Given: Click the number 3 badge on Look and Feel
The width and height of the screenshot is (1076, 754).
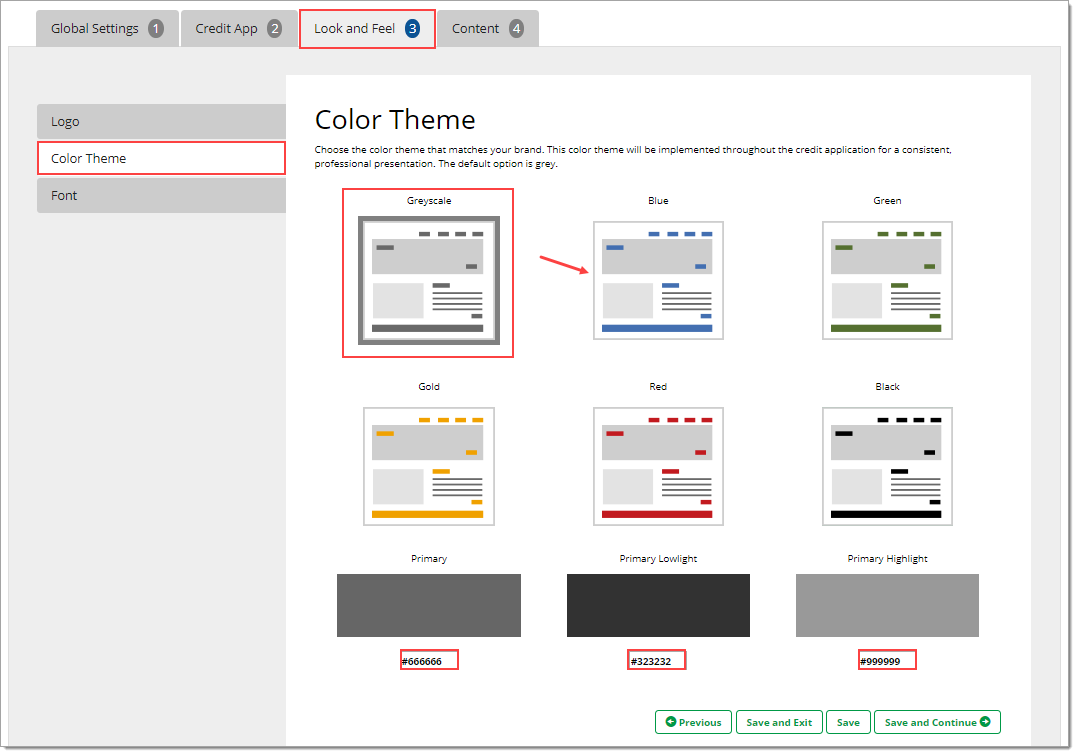Looking at the screenshot, I should point(412,29).
